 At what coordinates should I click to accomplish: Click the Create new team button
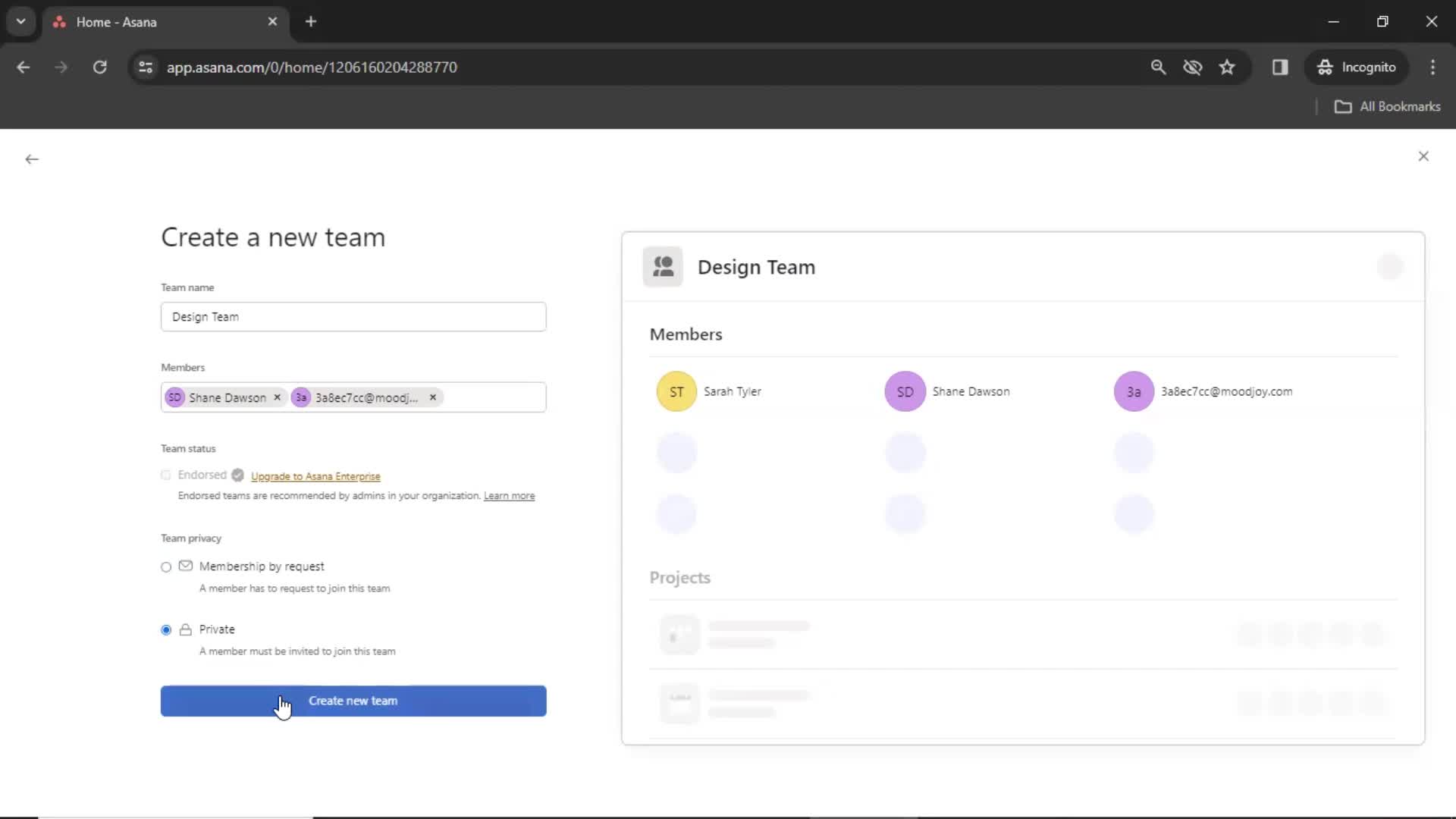point(353,701)
